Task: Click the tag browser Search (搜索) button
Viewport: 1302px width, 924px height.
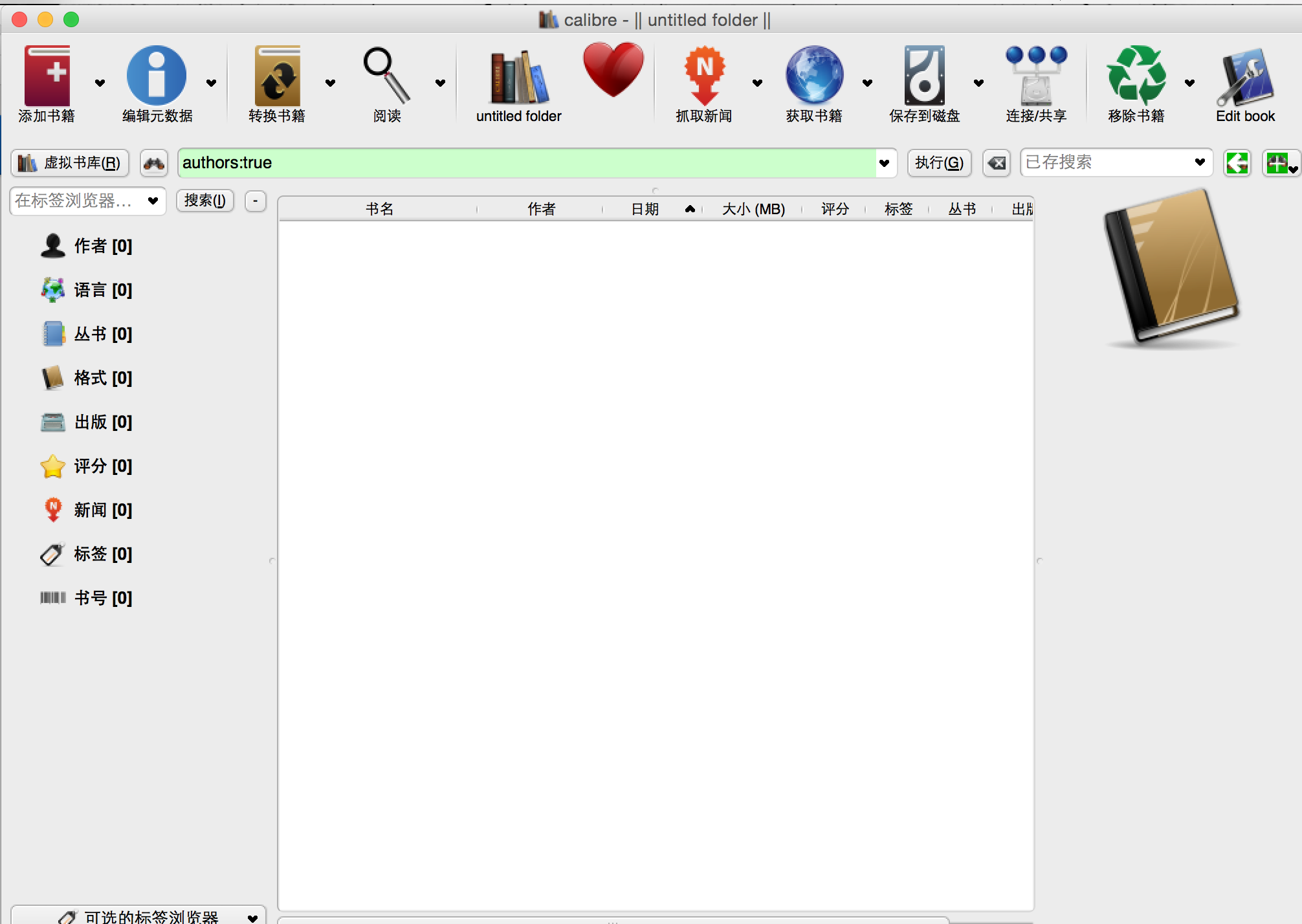Action: pos(204,201)
